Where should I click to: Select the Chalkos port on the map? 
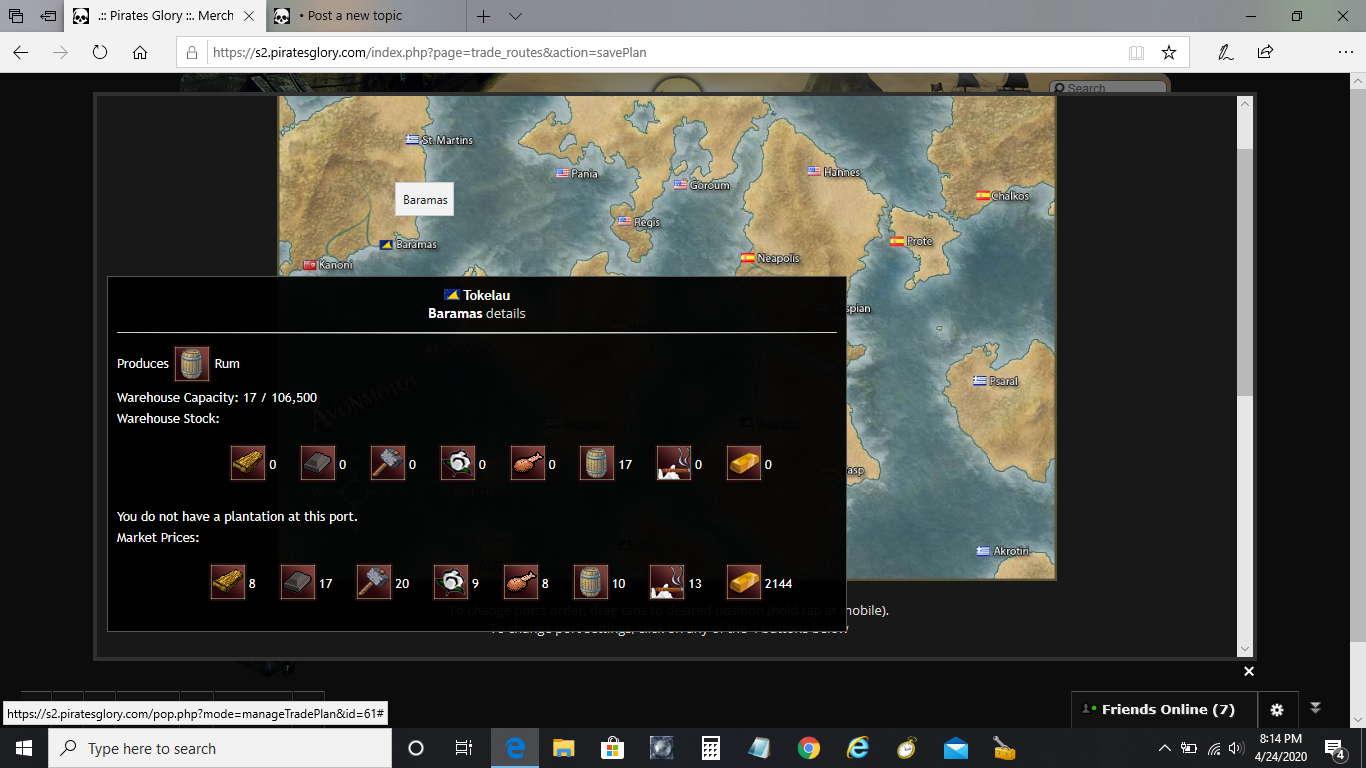click(1002, 196)
